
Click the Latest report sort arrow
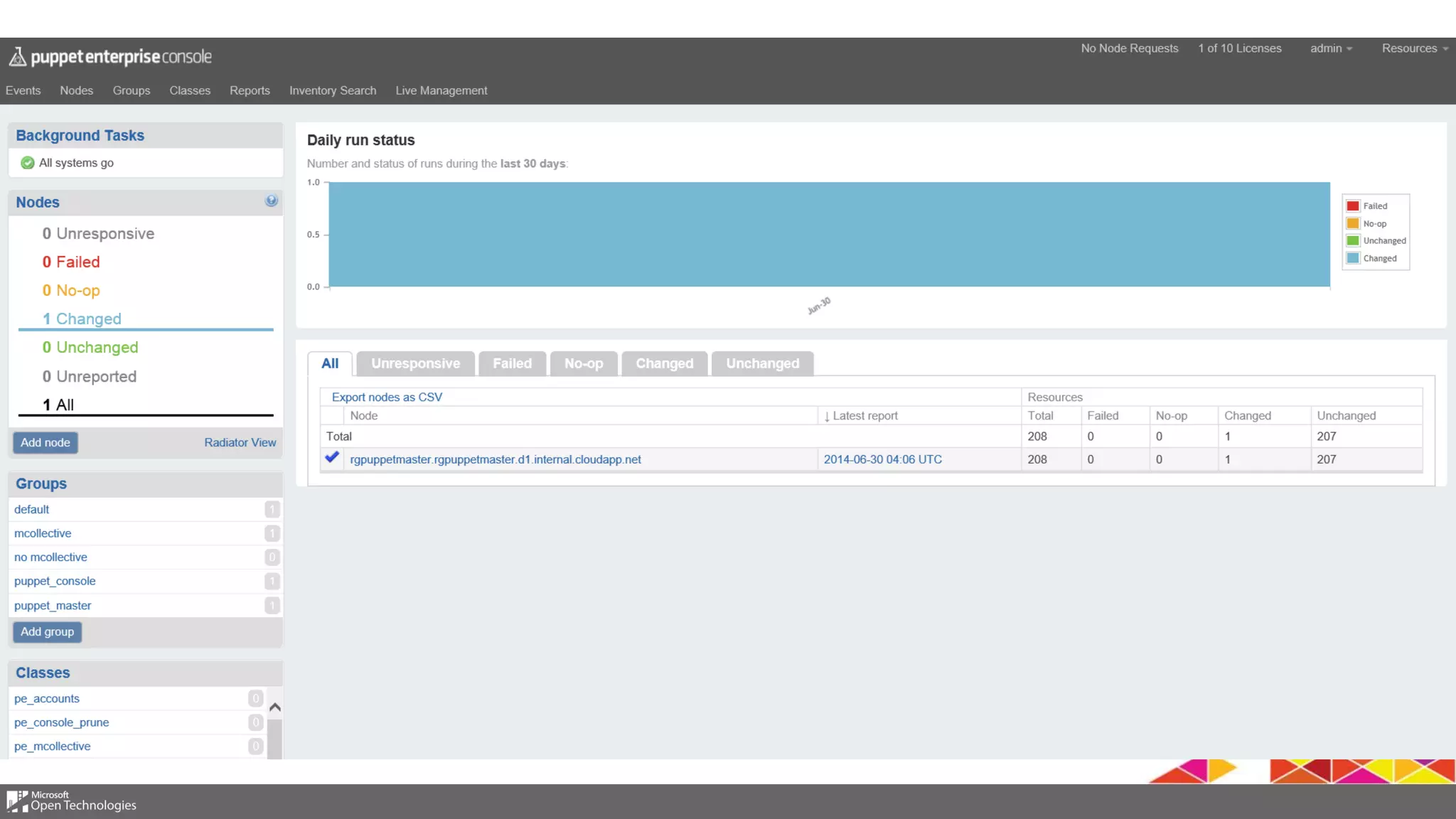click(827, 417)
